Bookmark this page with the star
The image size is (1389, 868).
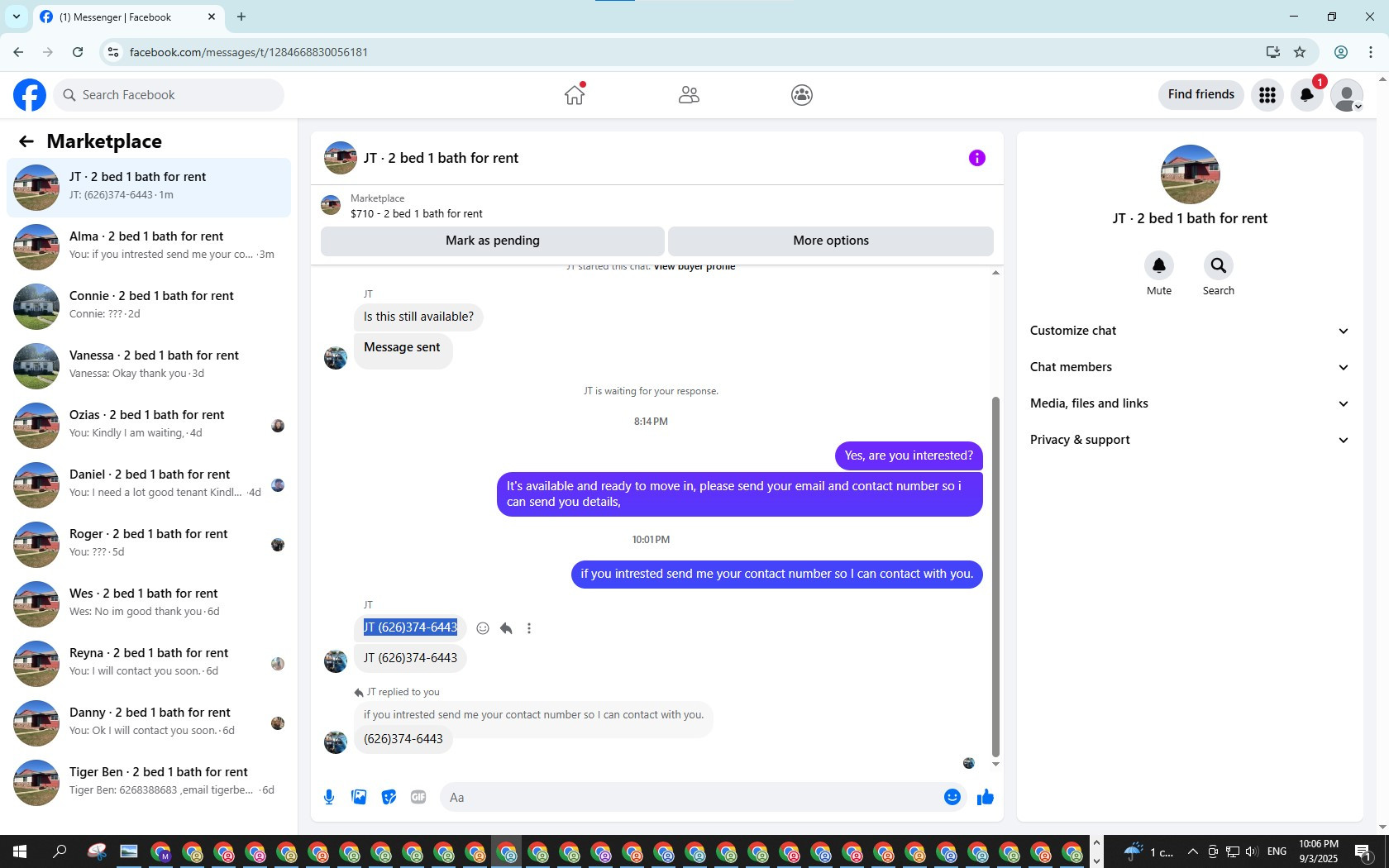click(x=1300, y=52)
